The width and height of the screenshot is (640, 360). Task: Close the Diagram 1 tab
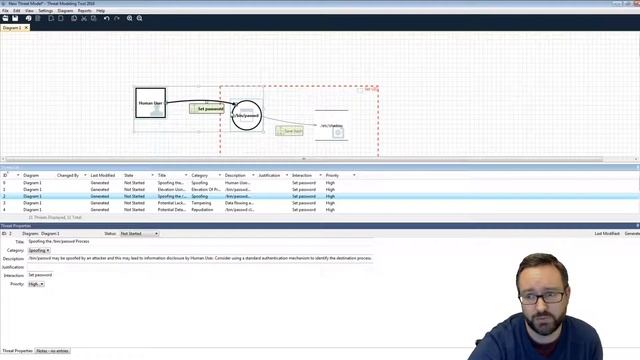click(26, 28)
